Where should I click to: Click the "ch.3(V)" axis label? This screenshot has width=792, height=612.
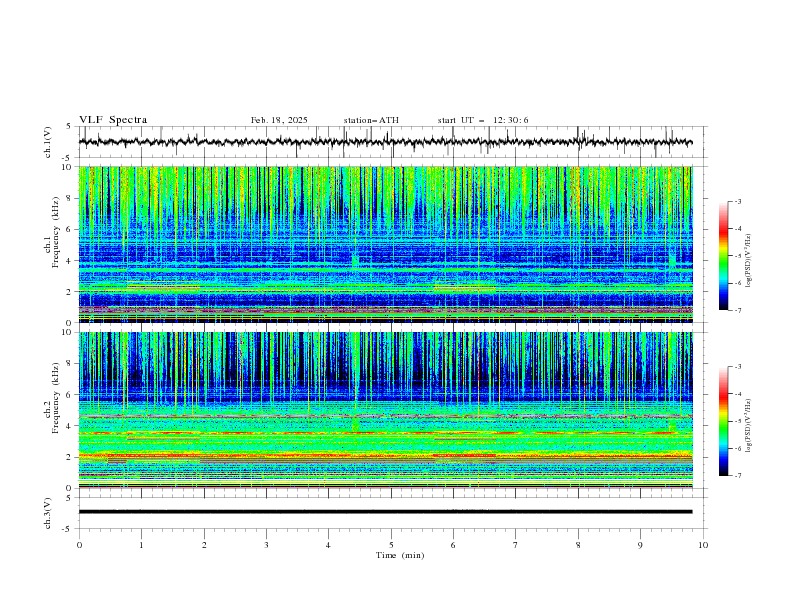coord(48,513)
